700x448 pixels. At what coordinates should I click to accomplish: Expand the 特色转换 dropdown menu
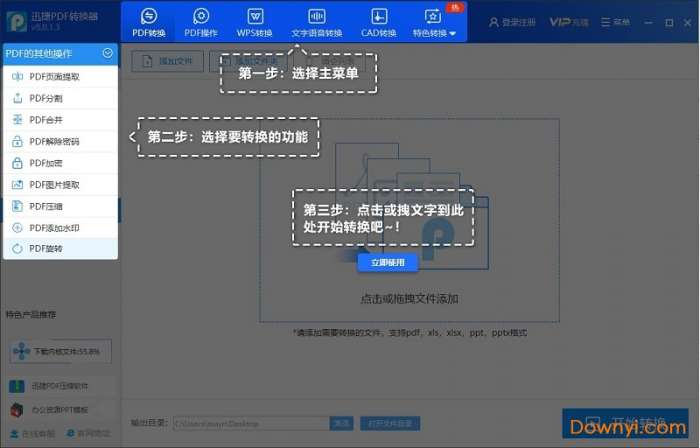pos(434,22)
